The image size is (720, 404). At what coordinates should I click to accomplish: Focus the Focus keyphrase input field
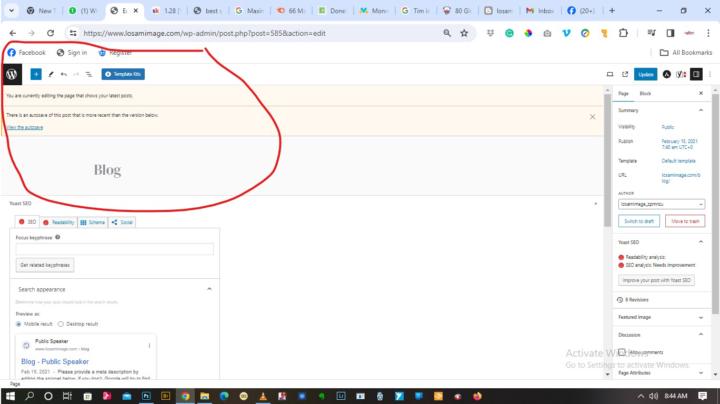(115, 249)
